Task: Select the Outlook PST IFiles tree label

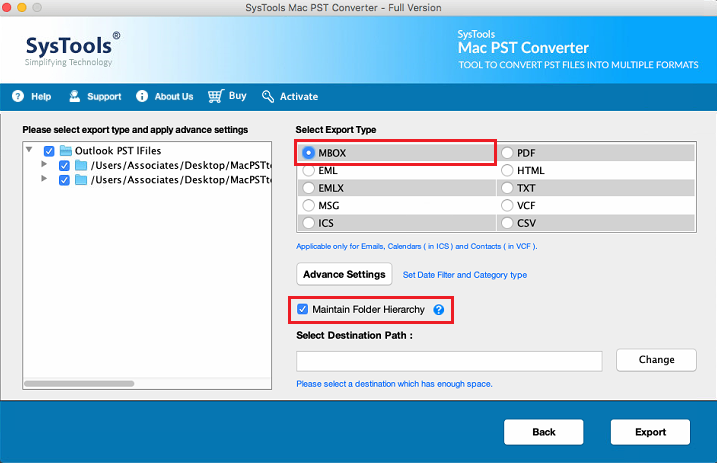Action: 118,150
